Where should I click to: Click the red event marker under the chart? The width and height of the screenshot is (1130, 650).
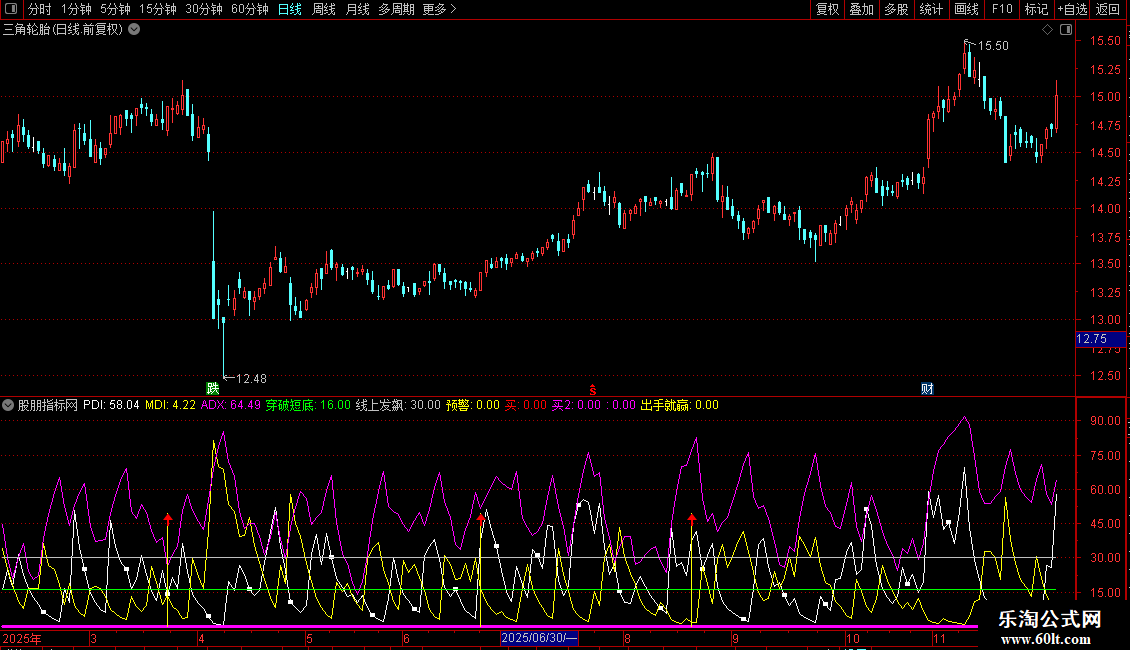pyautogui.click(x=592, y=389)
